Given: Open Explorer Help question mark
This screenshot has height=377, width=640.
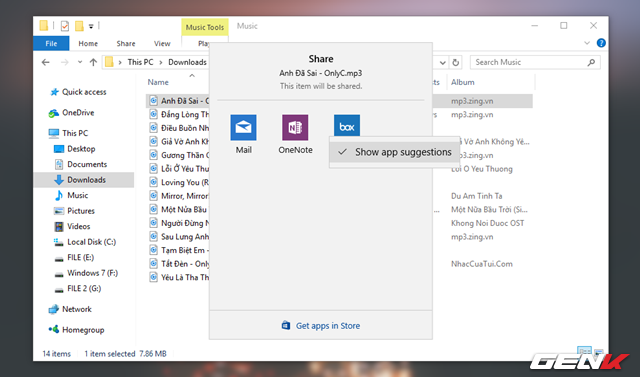Looking at the screenshot, I should (x=601, y=43).
